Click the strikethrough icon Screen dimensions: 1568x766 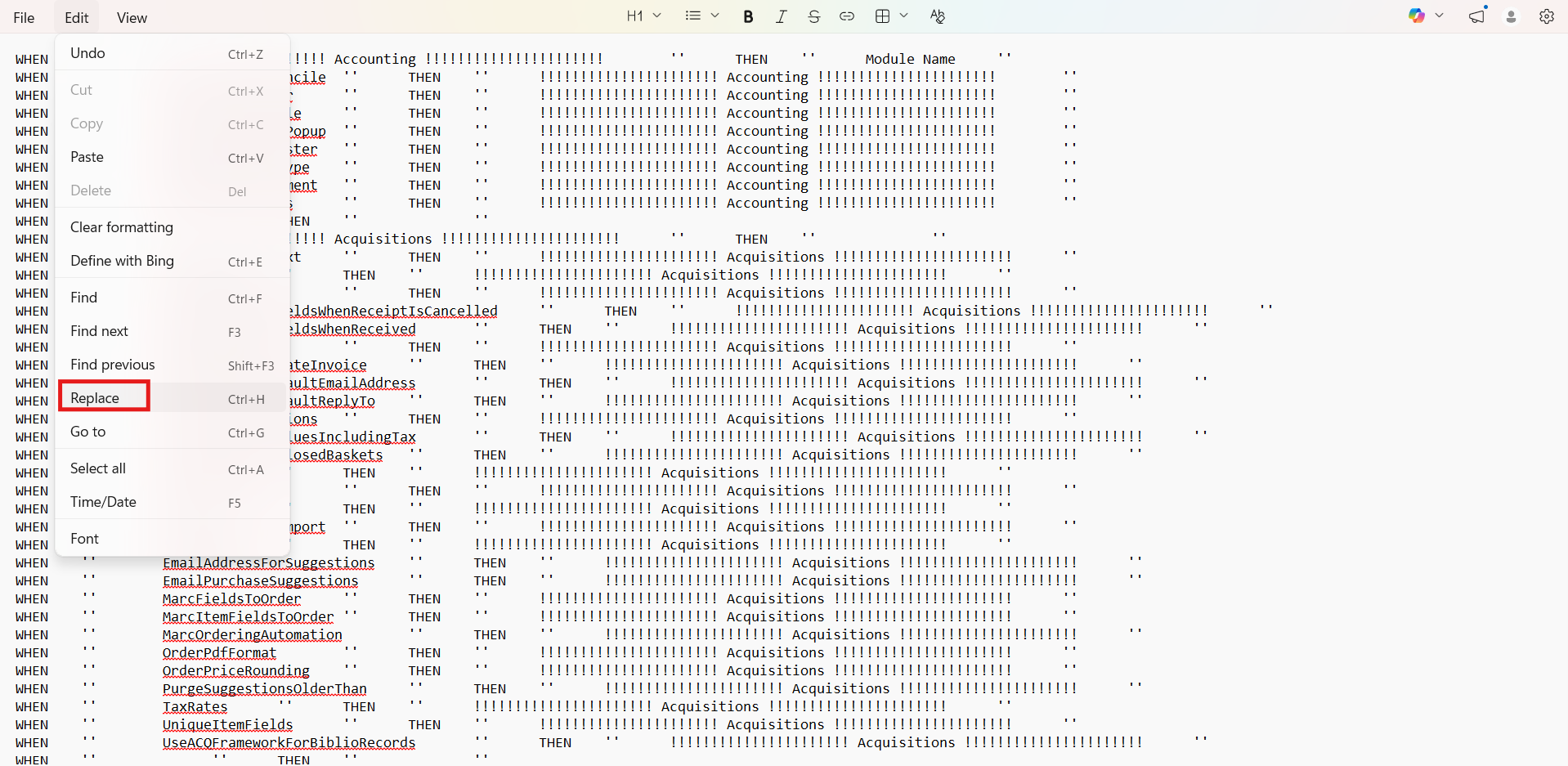(x=813, y=16)
